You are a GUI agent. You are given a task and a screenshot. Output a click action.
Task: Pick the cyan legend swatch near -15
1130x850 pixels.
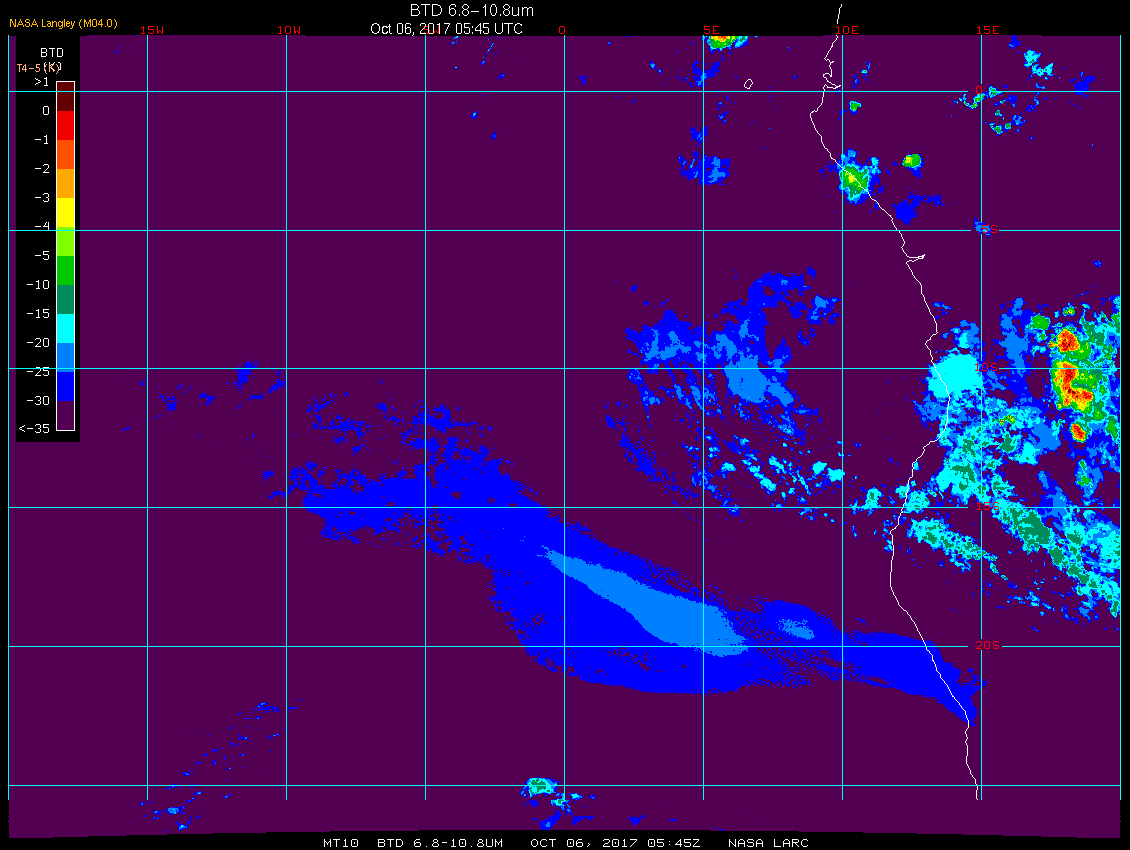click(66, 328)
